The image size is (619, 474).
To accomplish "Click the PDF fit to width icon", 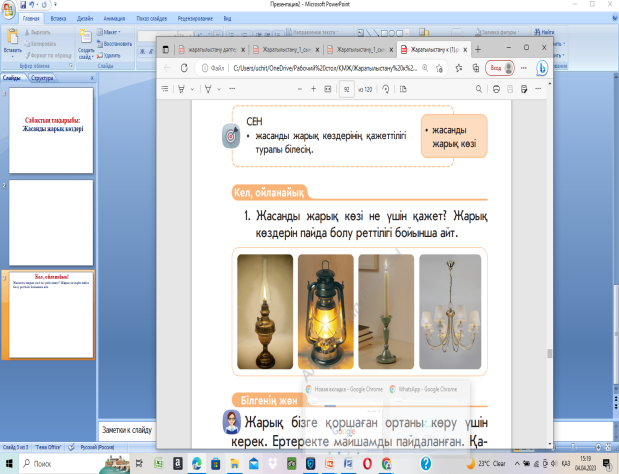I will point(328,89).
